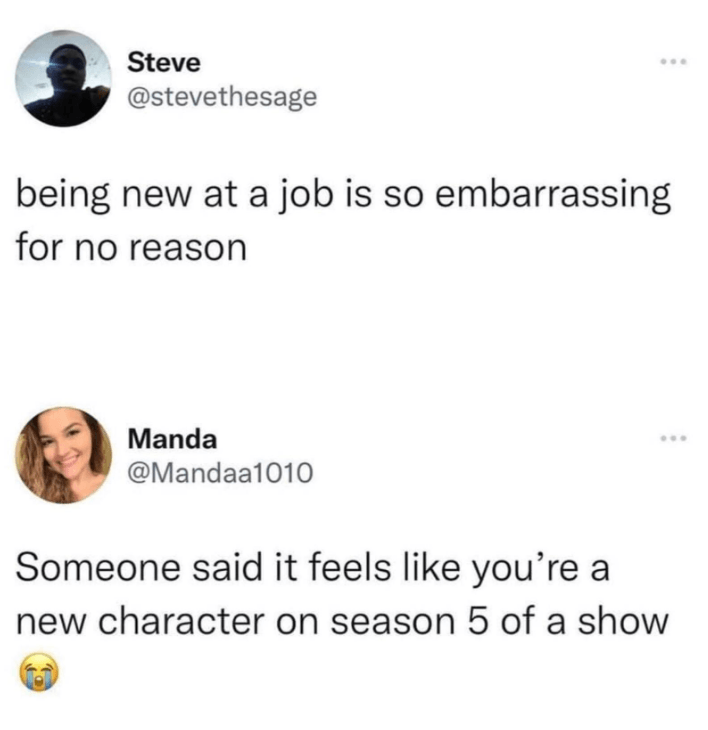708x730 pixels.
Task: Click the text 'for no reason'
Action: (131, 248)
